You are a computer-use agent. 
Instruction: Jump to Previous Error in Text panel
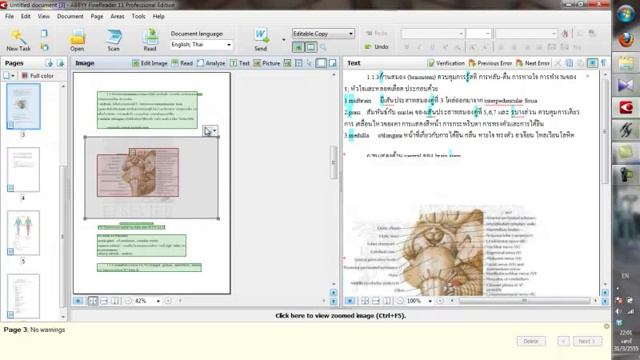490,63
